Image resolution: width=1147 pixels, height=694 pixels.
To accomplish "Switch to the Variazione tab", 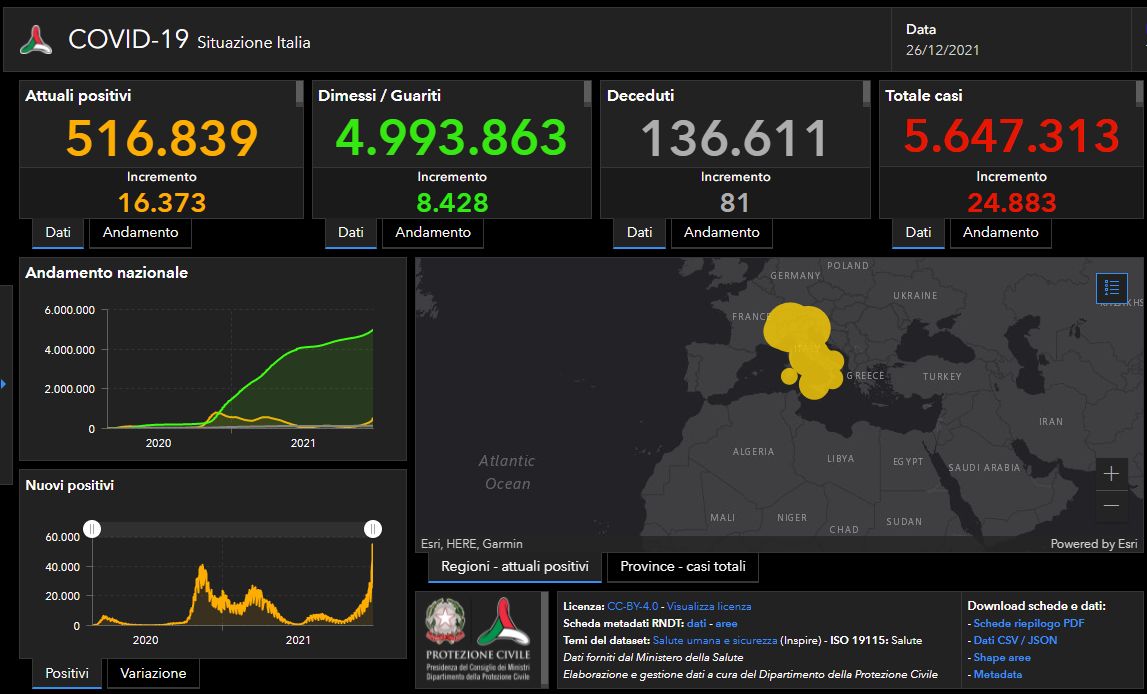I will click(153, 673).
